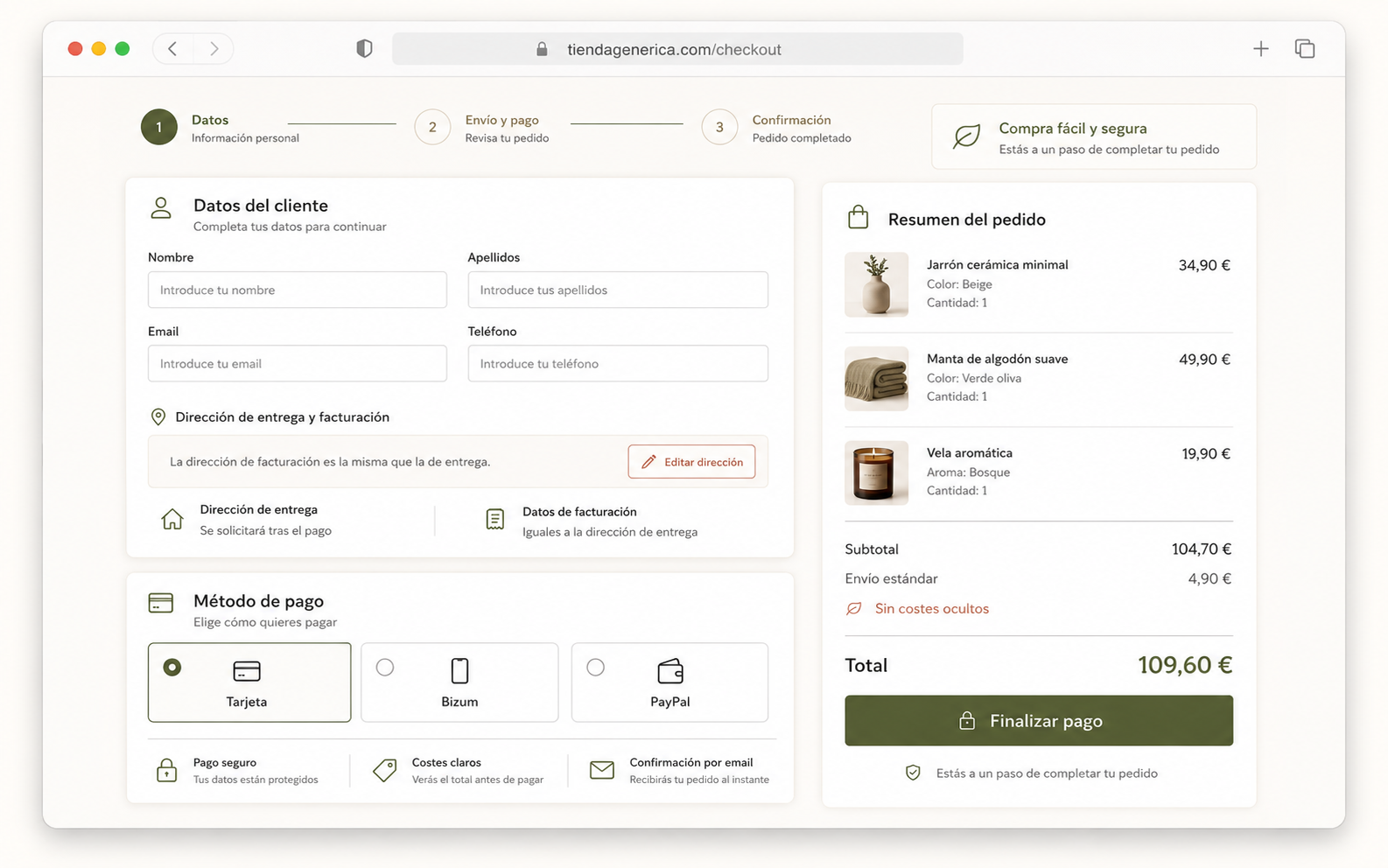Image resolution: width=1388 pixels, height=868 pixels.
Task: Click the Manta de algodón suave product name
Action: click(x=998, y=359)
